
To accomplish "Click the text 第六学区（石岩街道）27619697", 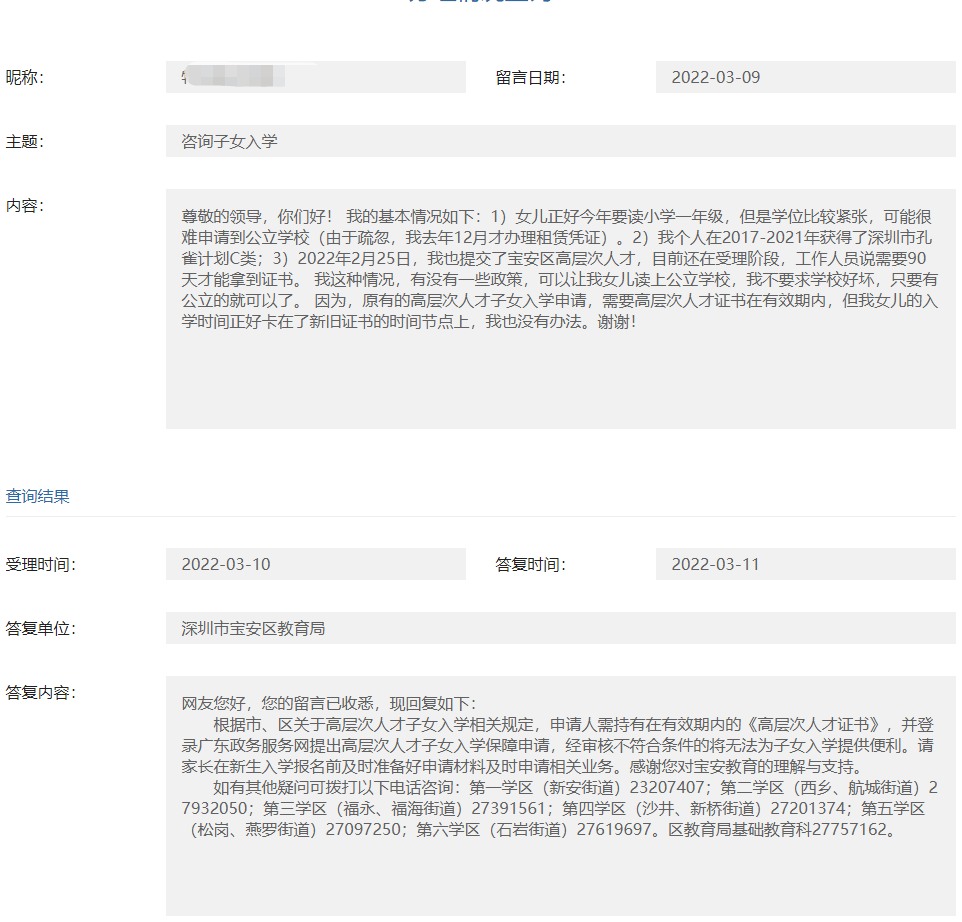I will tap(533, 829).
